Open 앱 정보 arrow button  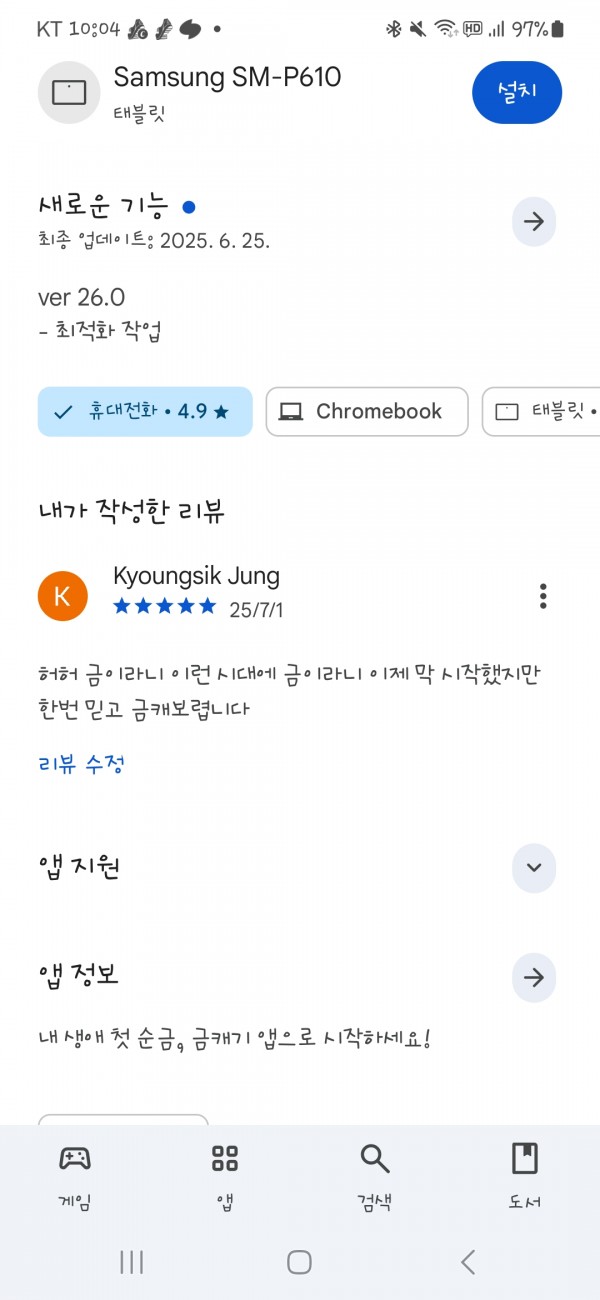click(x=534, y=977)
